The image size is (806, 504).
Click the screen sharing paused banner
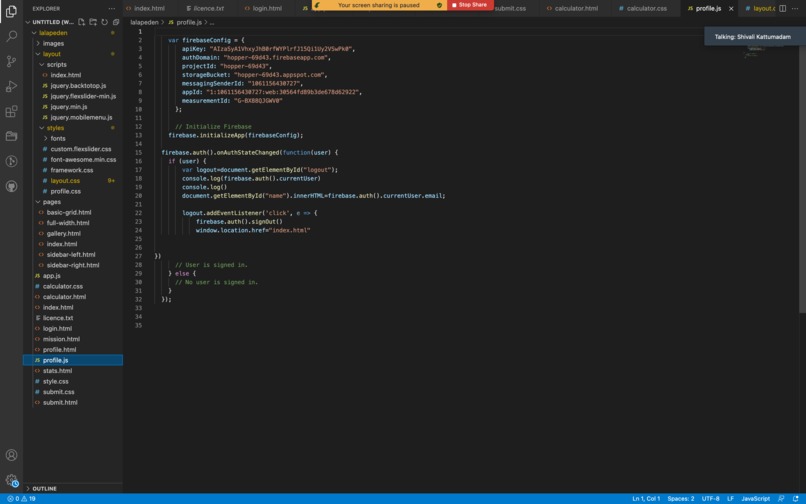pos(379,5)
